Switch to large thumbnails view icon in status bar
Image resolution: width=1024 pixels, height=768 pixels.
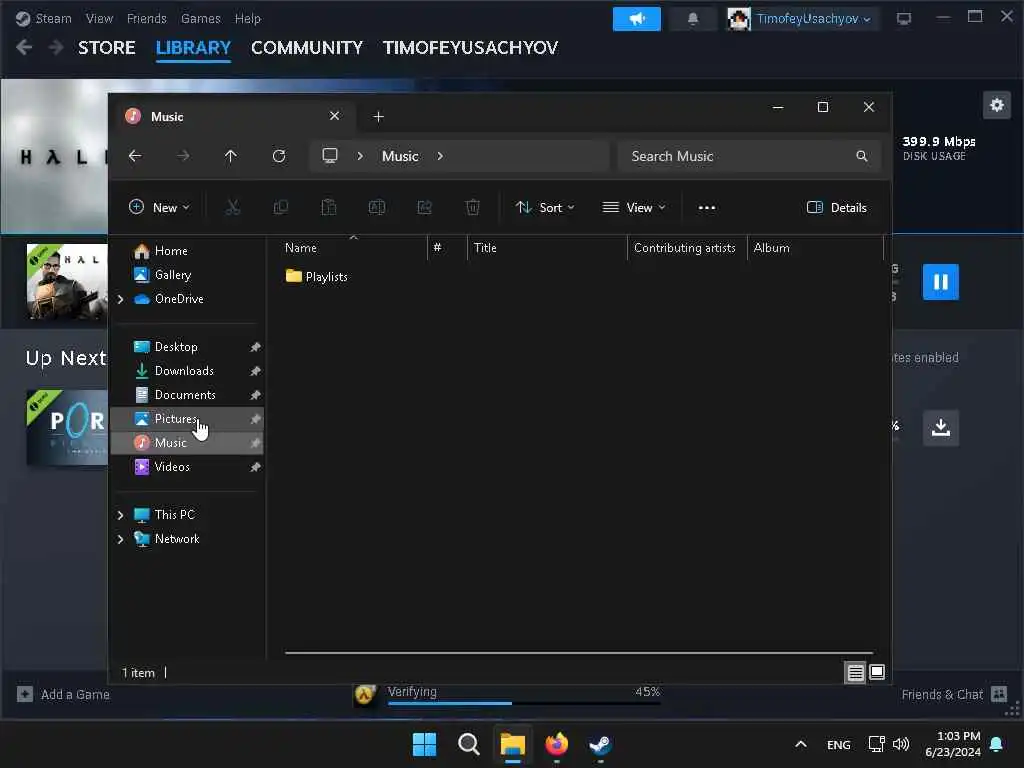(x=877, y=672)
